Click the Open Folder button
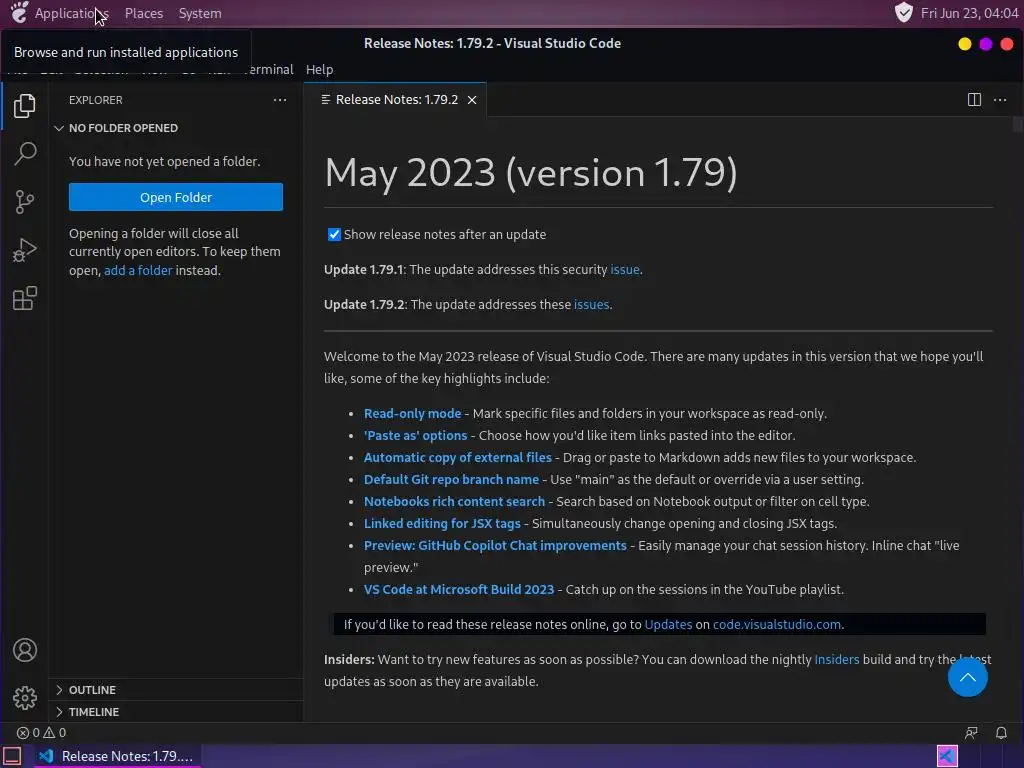1024x768 pixels. 176,197
